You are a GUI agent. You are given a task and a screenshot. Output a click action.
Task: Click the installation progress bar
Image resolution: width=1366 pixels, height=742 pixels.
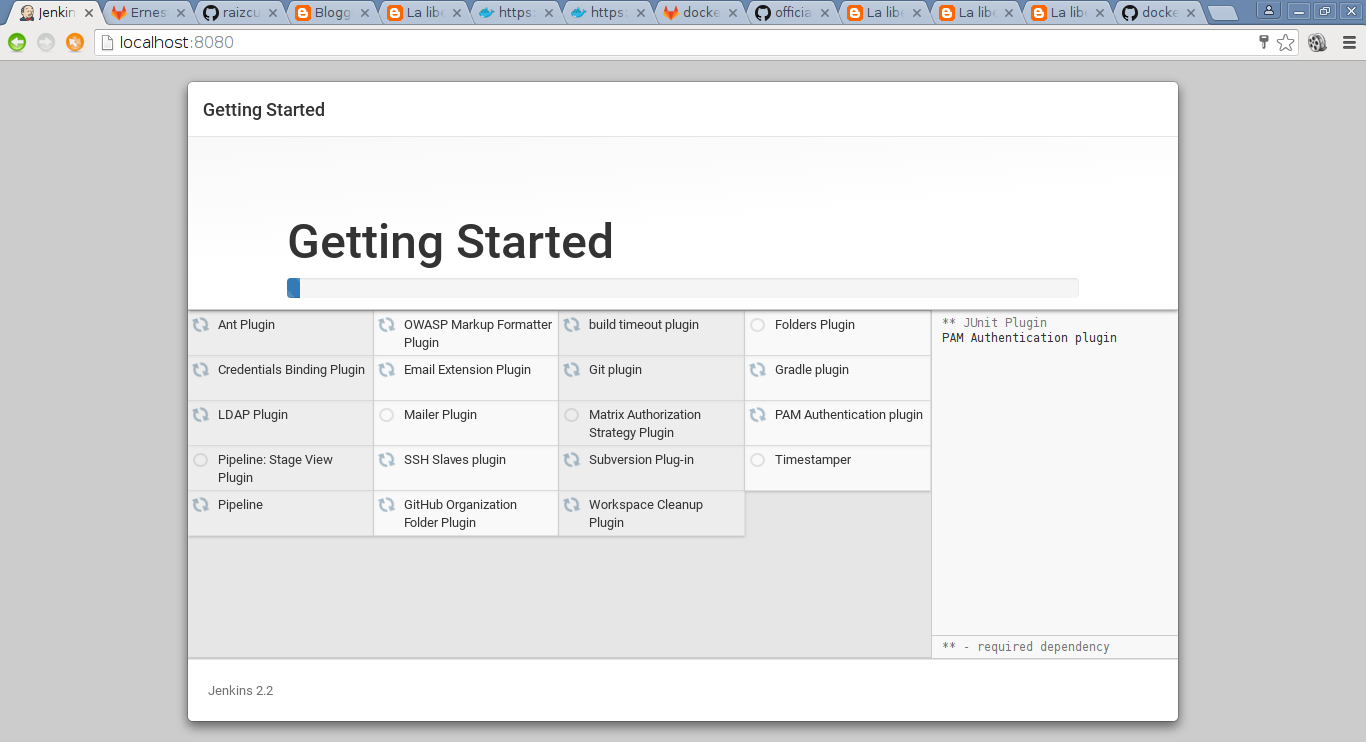pos(682,288)
